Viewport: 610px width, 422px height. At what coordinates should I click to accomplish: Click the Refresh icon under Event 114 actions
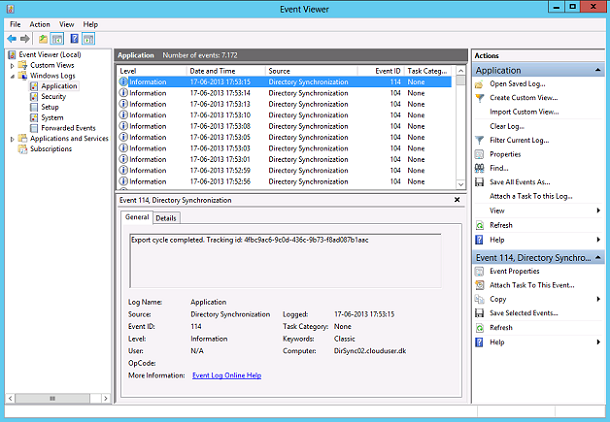(x=479, y=328)
